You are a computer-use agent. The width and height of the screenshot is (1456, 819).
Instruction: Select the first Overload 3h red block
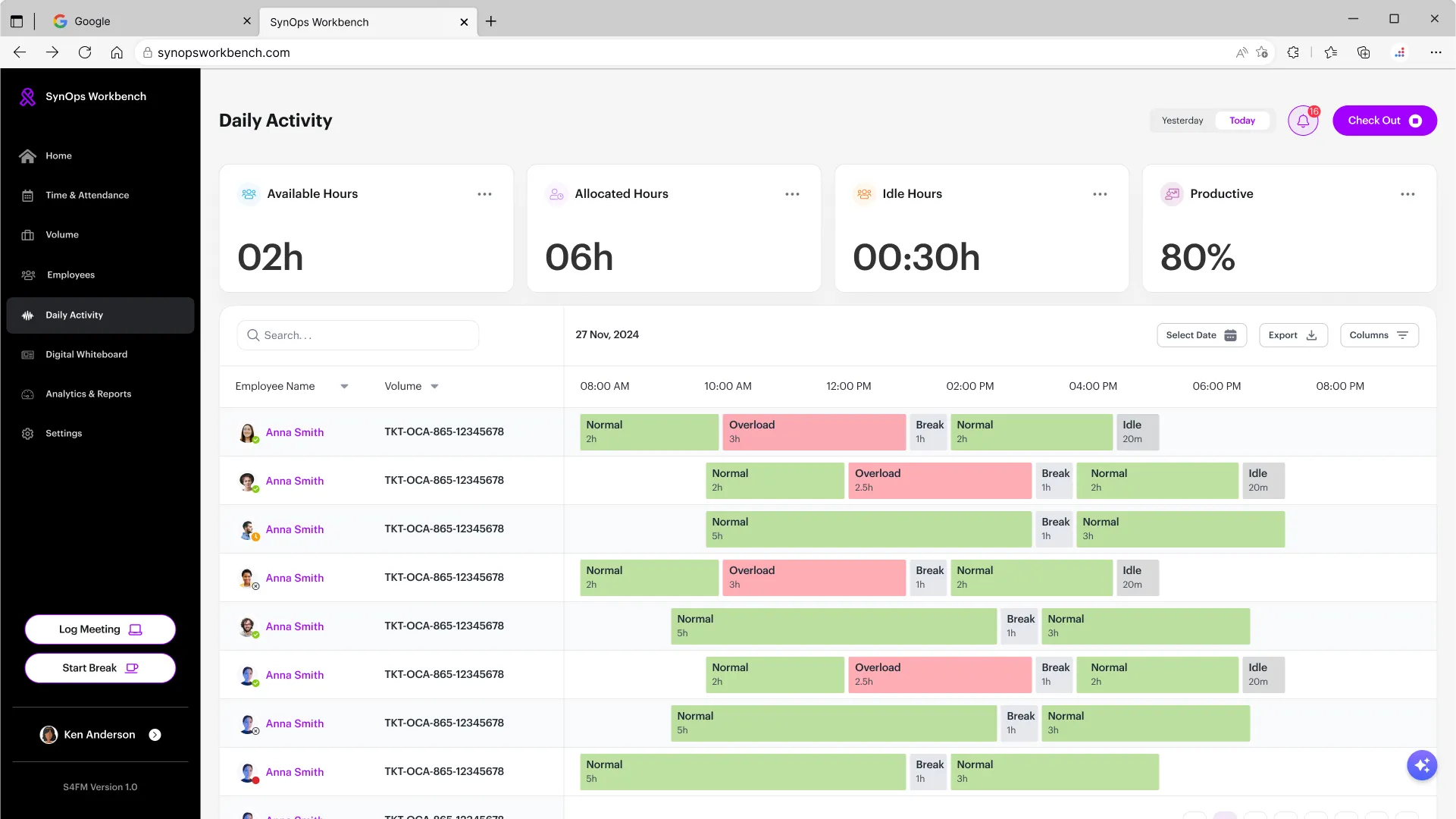click(x=814, y=432)
